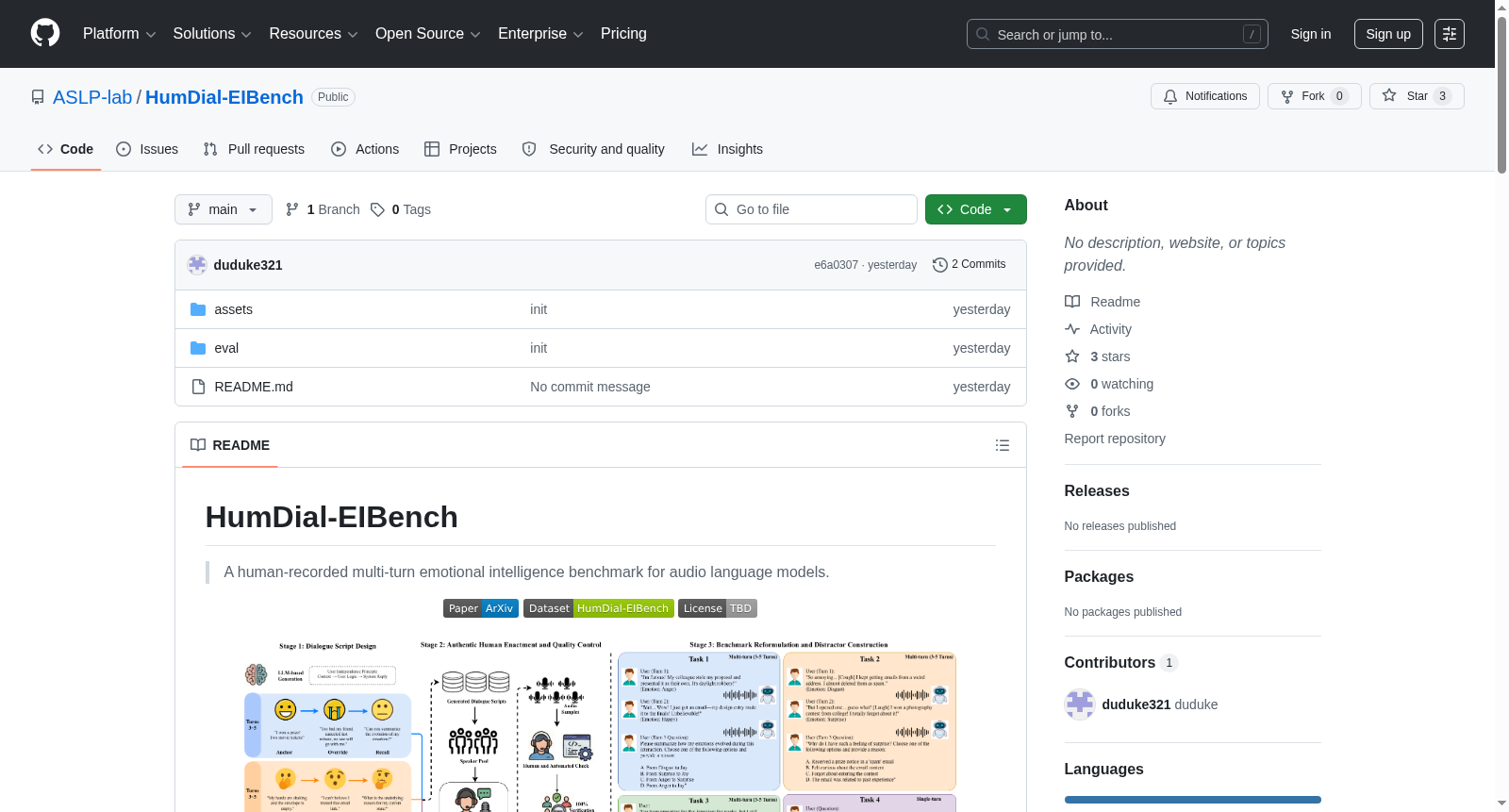
Task: Click the star count 3 badge
Action: [1442, 96]
